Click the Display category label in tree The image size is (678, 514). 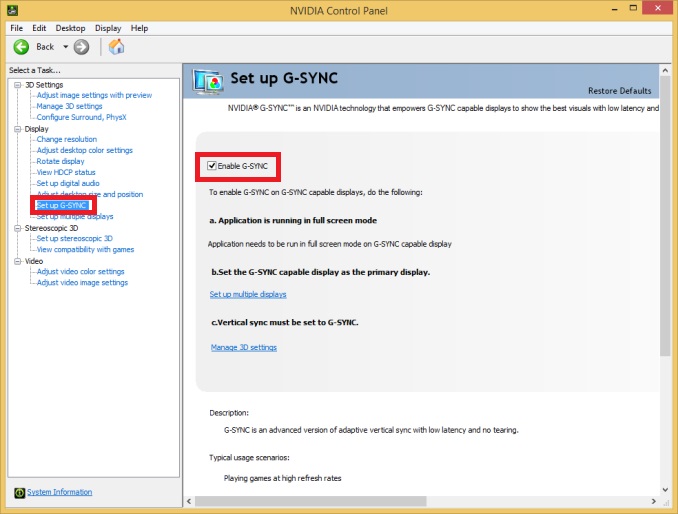tap(36, 129)
